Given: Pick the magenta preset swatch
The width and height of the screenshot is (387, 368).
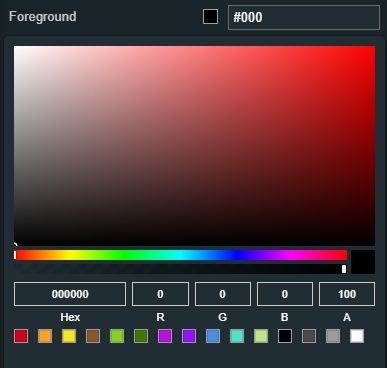Looking at the screenshot, I should (x=165, y=336).
